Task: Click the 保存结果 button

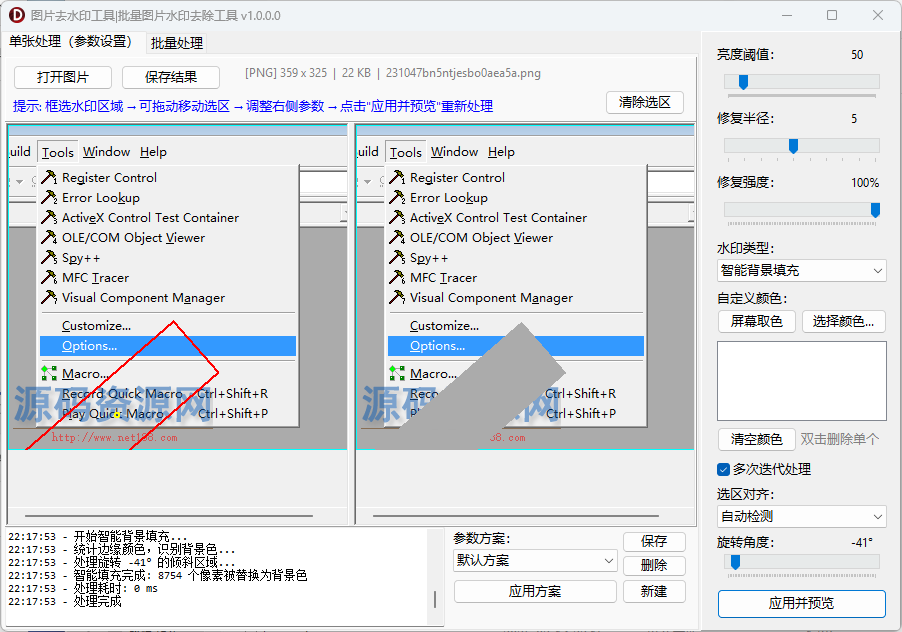Action: click(172, 77)
